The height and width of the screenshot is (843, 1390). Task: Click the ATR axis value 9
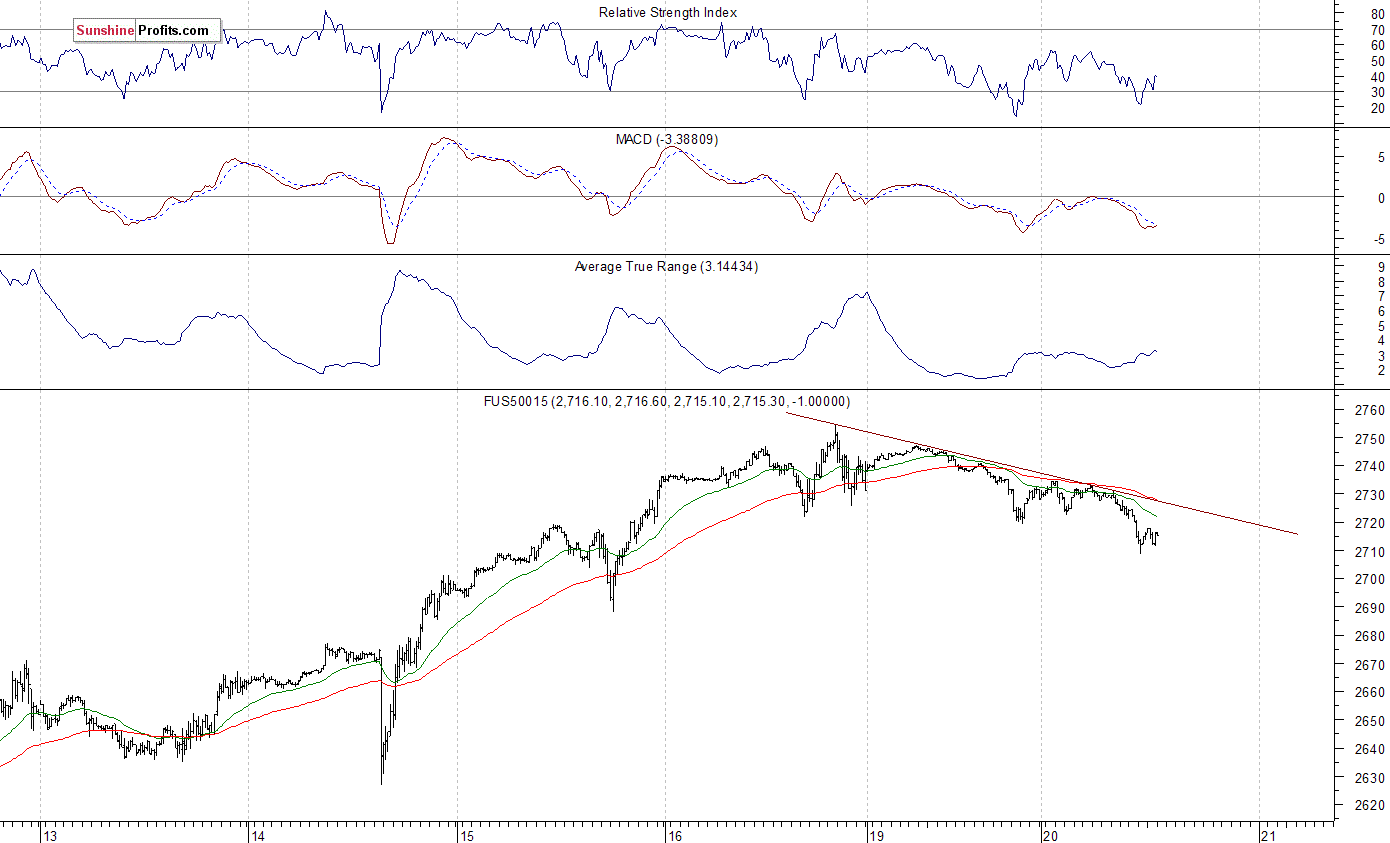[1381, 268]
